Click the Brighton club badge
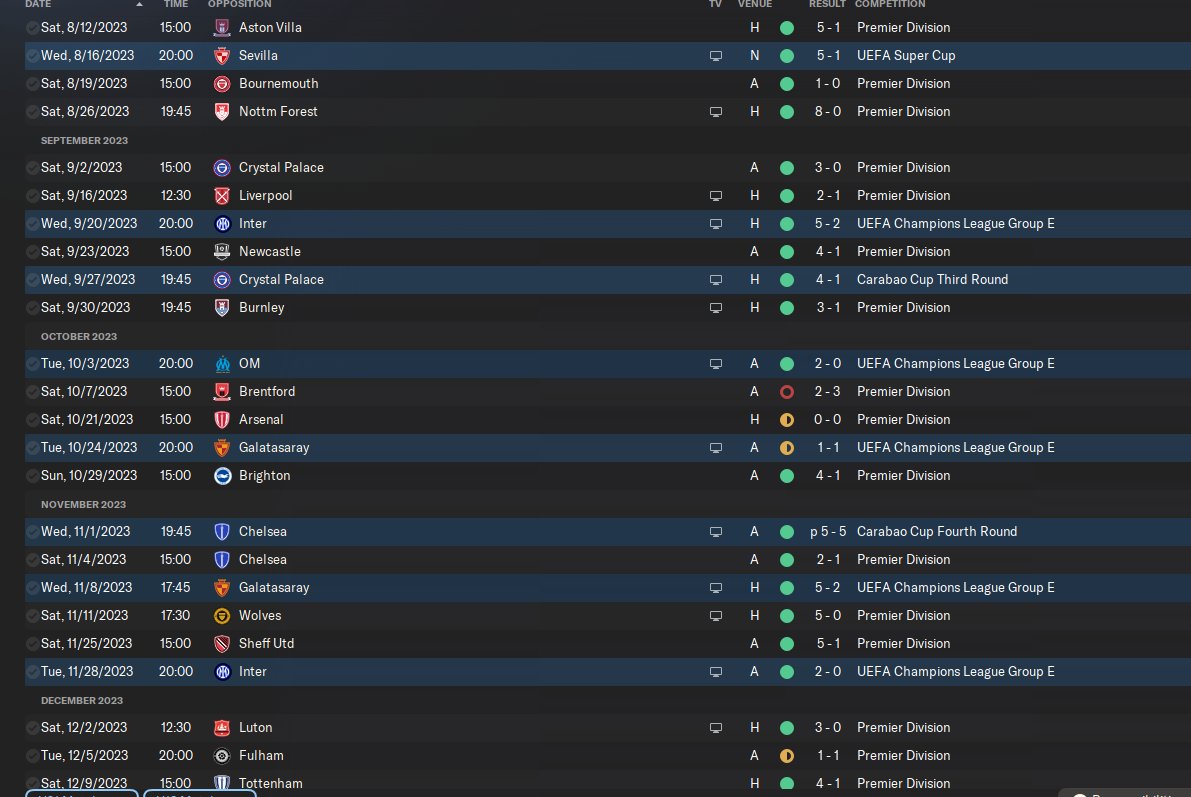 point(222,476)
